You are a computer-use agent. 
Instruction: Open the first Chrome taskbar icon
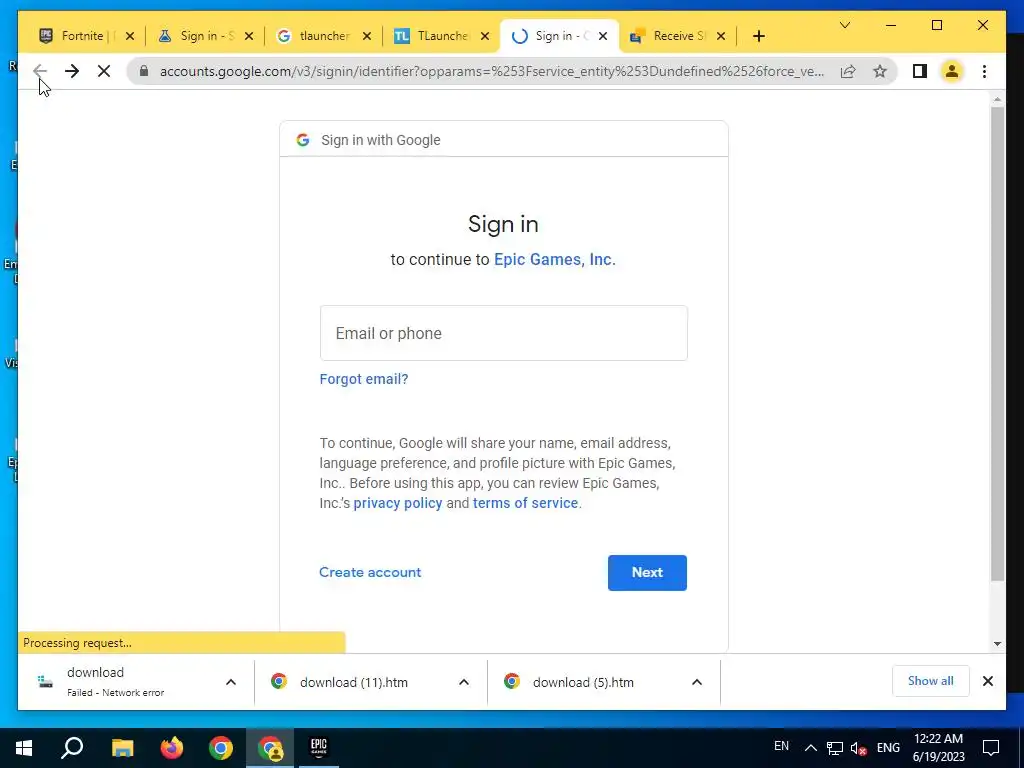pos(221,748)
